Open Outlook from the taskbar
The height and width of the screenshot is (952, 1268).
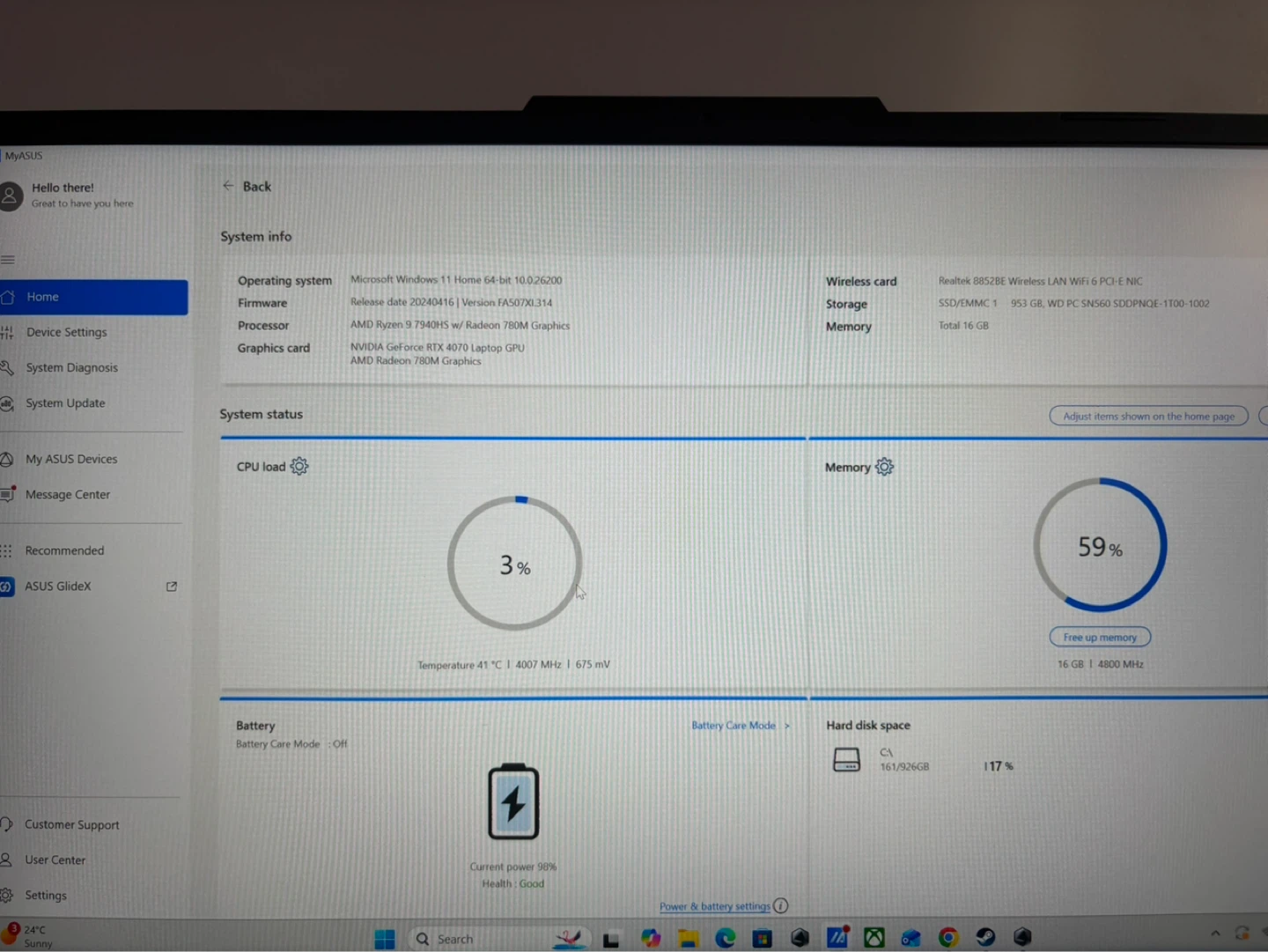pyautogui.click(x=911, y=938)
